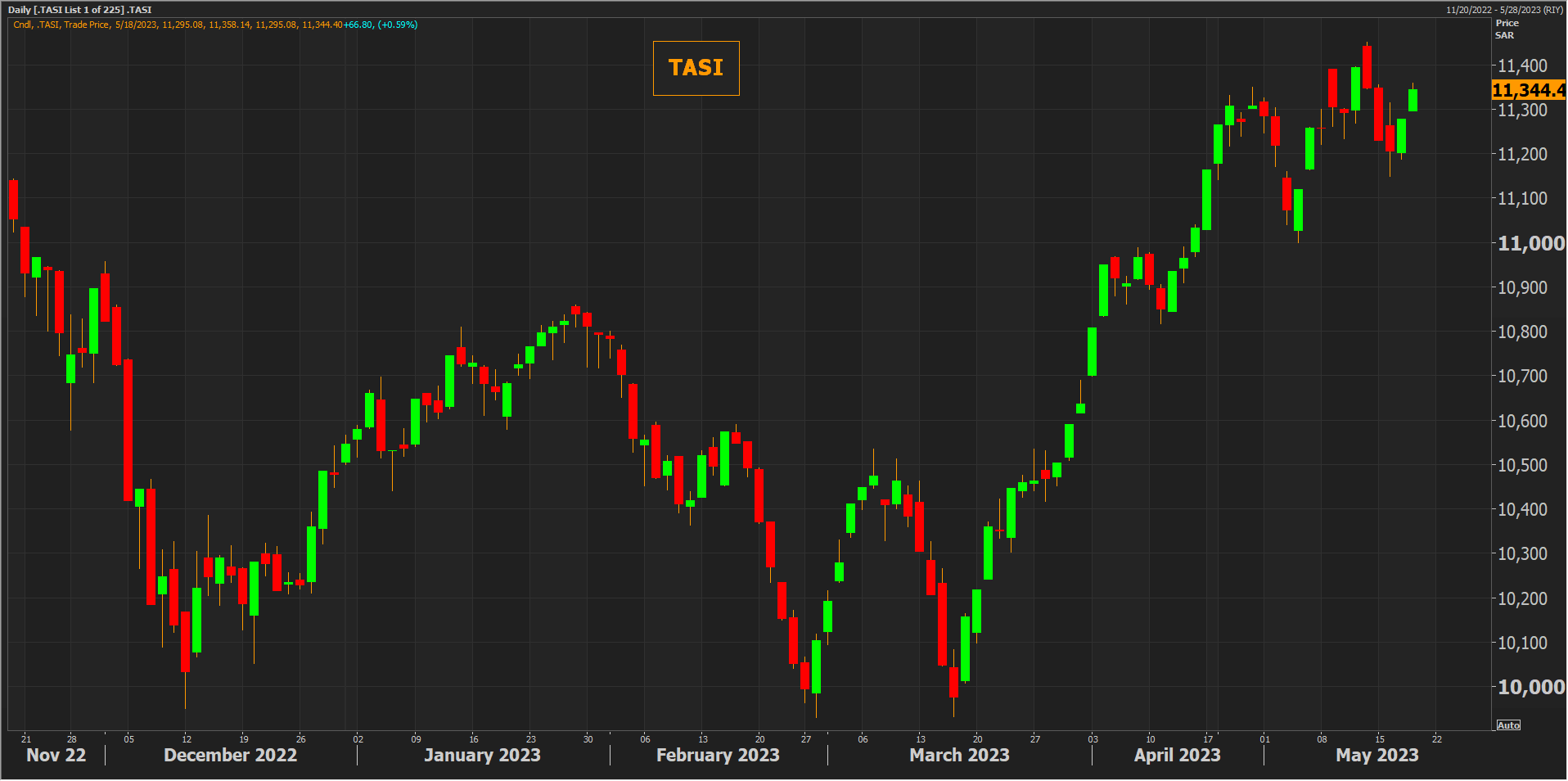The width and height of the screenshot is (1568, 781).
Task: Select the 30 date tick in January
Action: (588, 739)
